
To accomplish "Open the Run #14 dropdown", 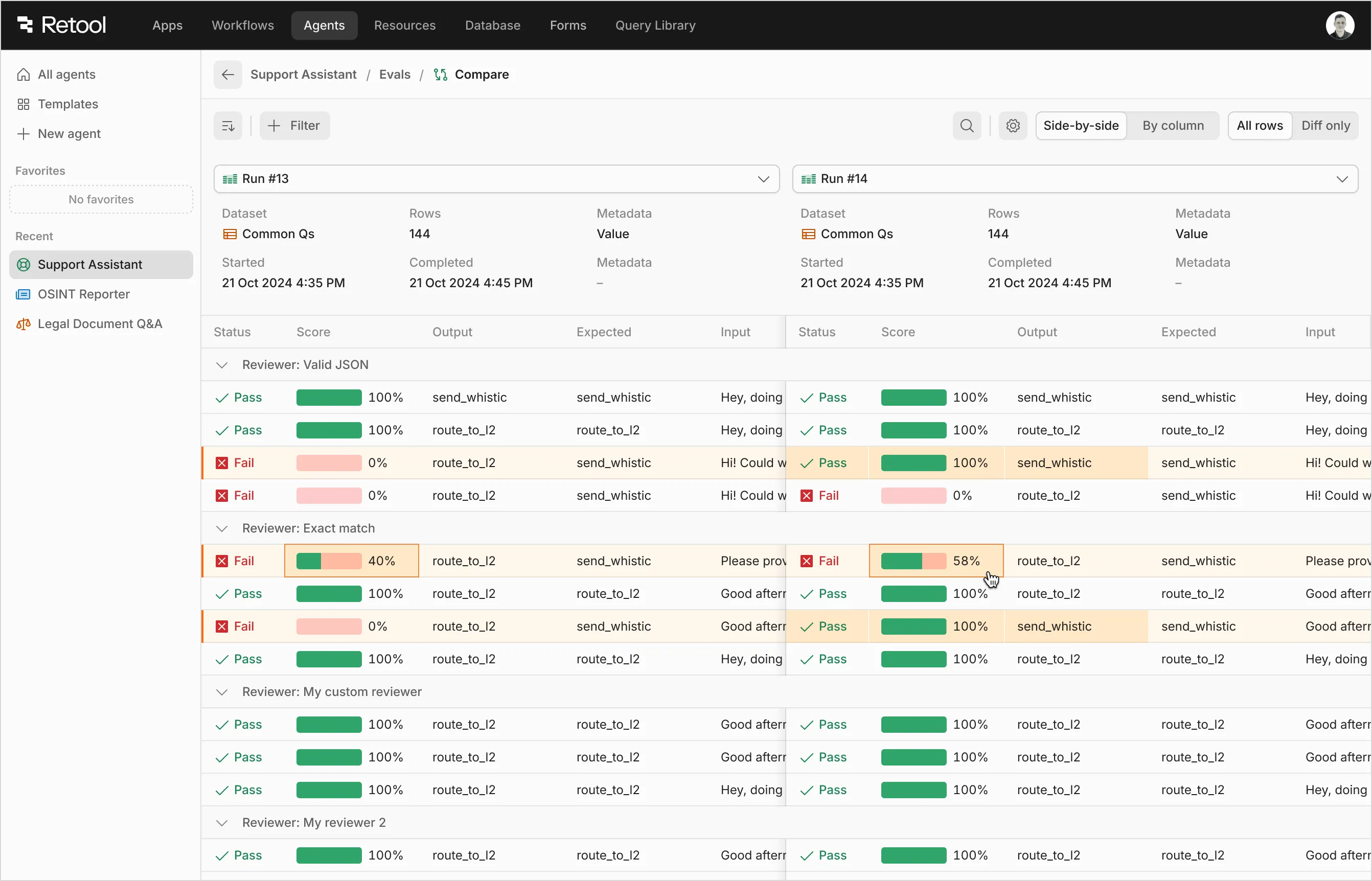I will tap(1341, 178).
